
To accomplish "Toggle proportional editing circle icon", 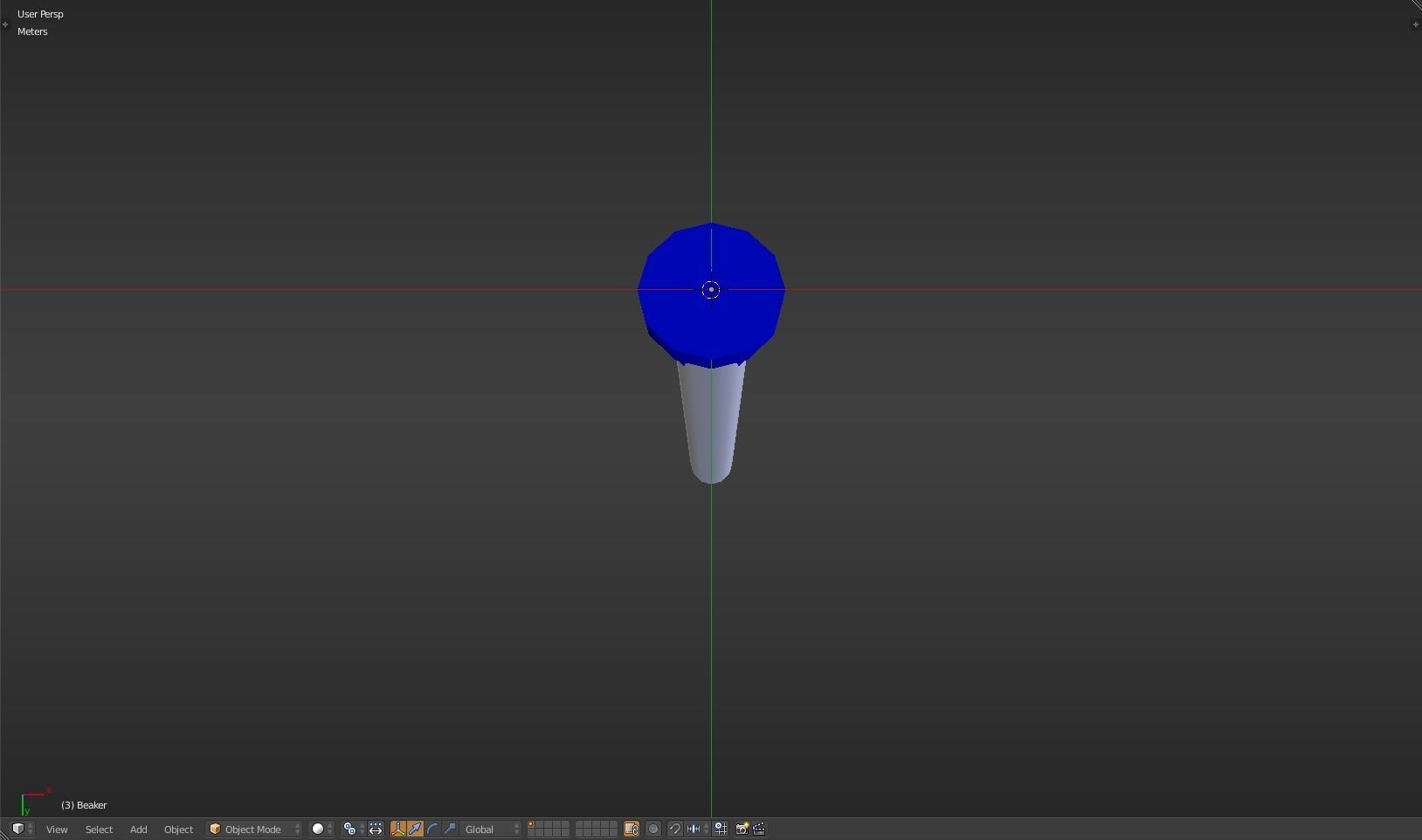I will pos(653,829).
